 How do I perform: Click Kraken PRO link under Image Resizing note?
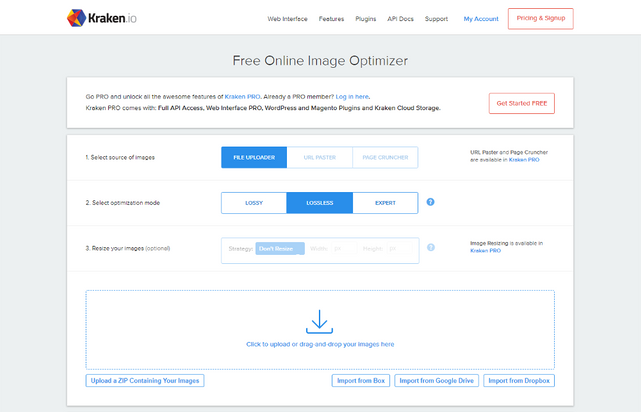click(x=485, y=251)
